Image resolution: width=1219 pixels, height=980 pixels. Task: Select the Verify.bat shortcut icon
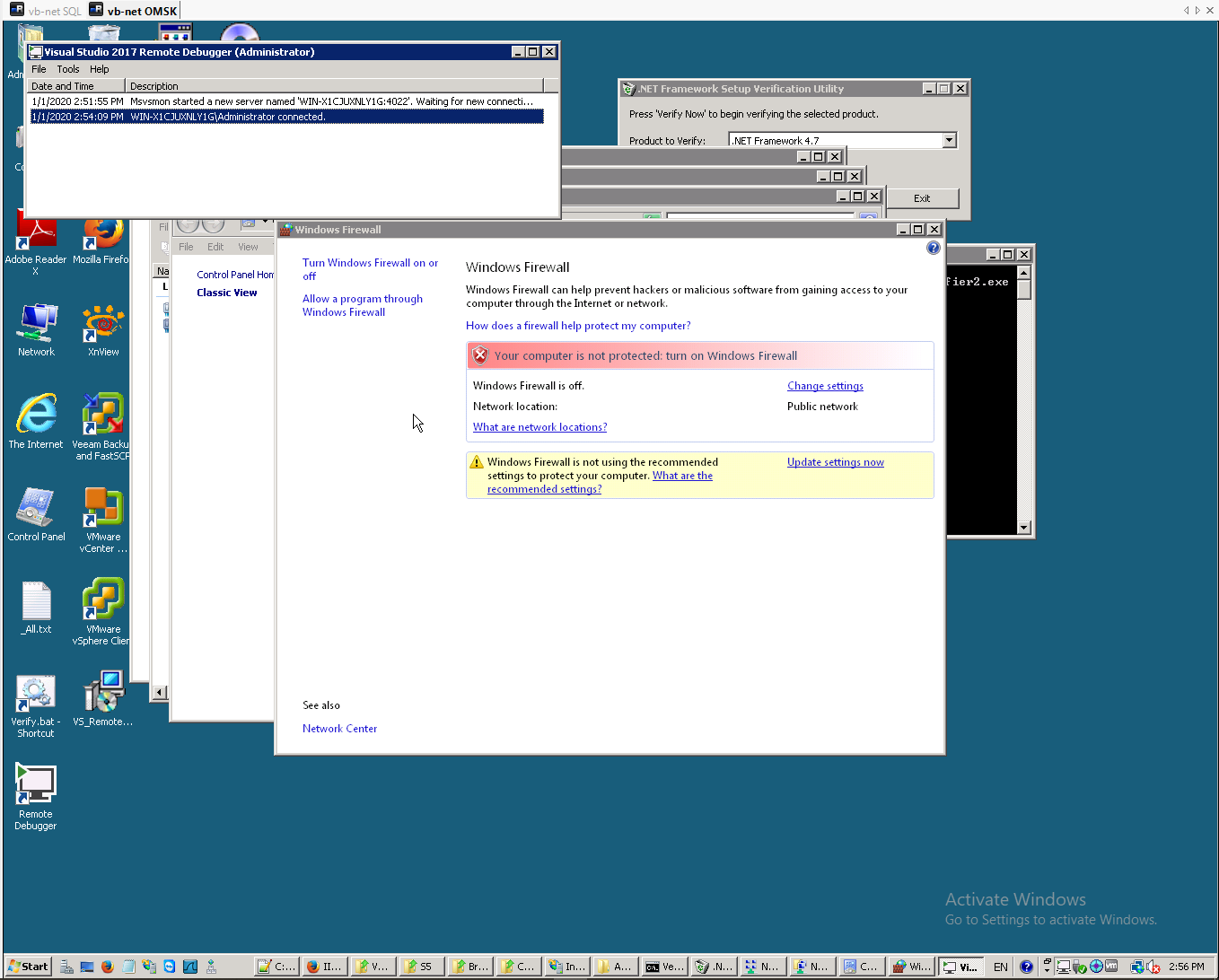36,706
